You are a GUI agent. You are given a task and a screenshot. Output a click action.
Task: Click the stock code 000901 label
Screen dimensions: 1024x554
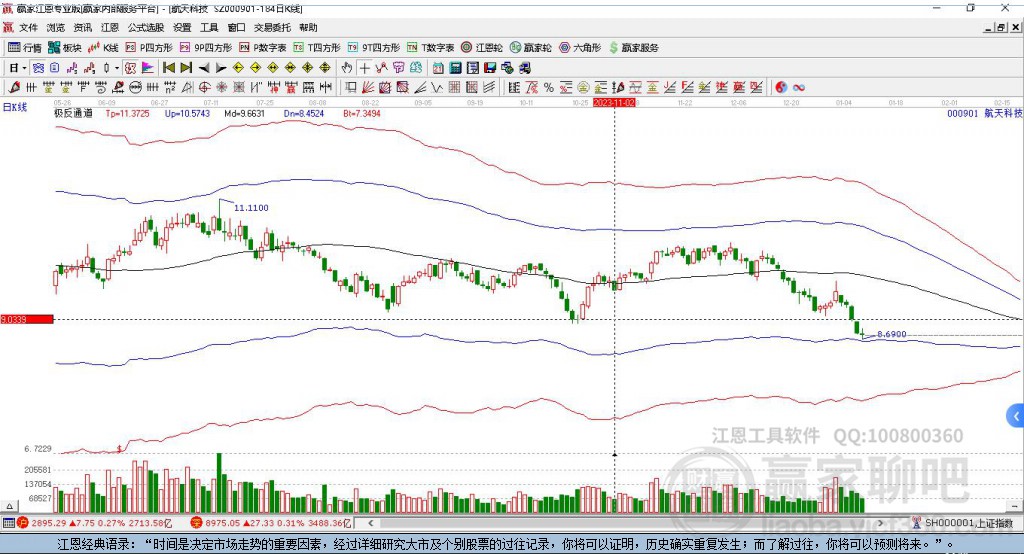point(963,114)
